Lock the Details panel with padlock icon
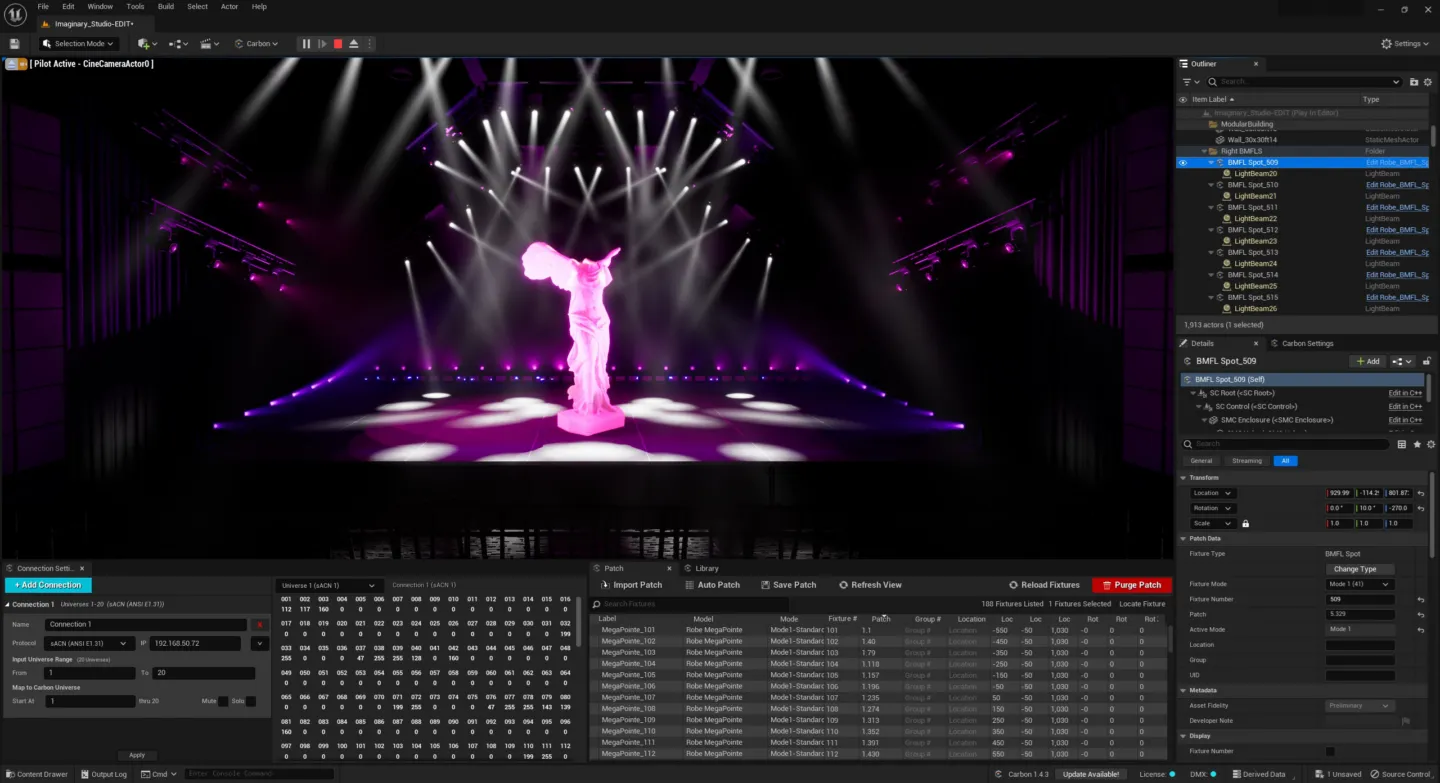 (x=1427, y=361)
